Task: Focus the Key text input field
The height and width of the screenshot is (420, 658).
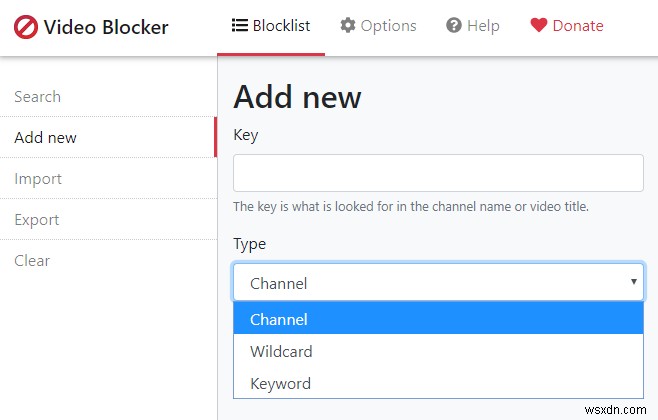Action: [x=438, y=173]
